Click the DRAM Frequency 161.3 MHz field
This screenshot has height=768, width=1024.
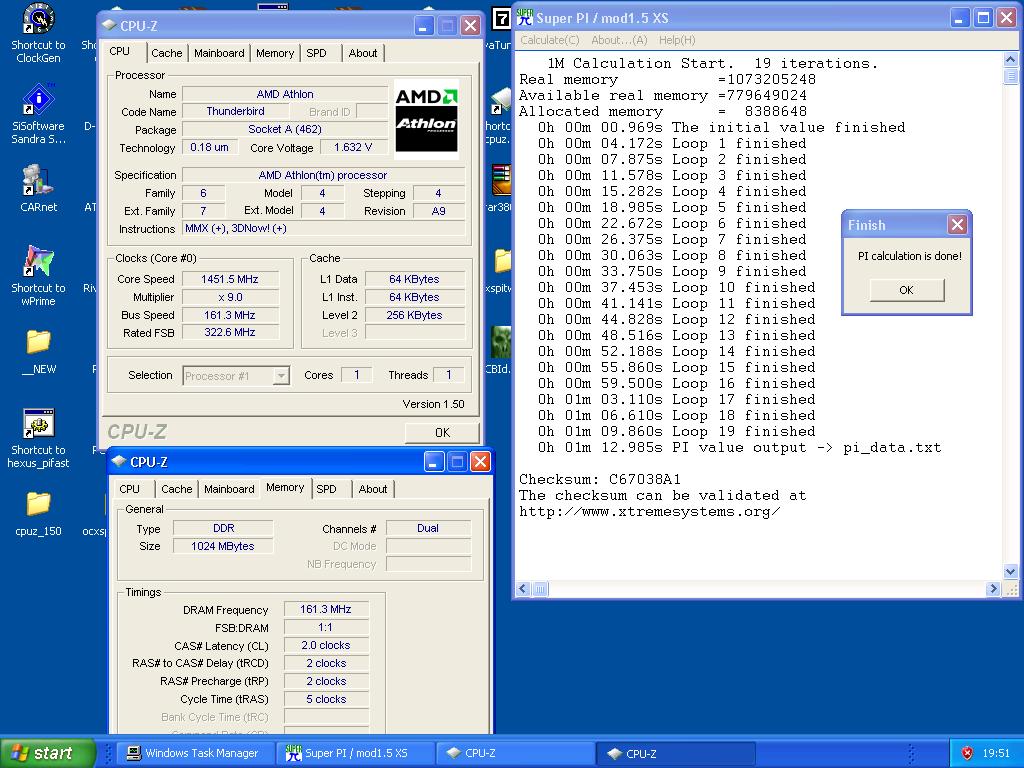click(326, 609)
